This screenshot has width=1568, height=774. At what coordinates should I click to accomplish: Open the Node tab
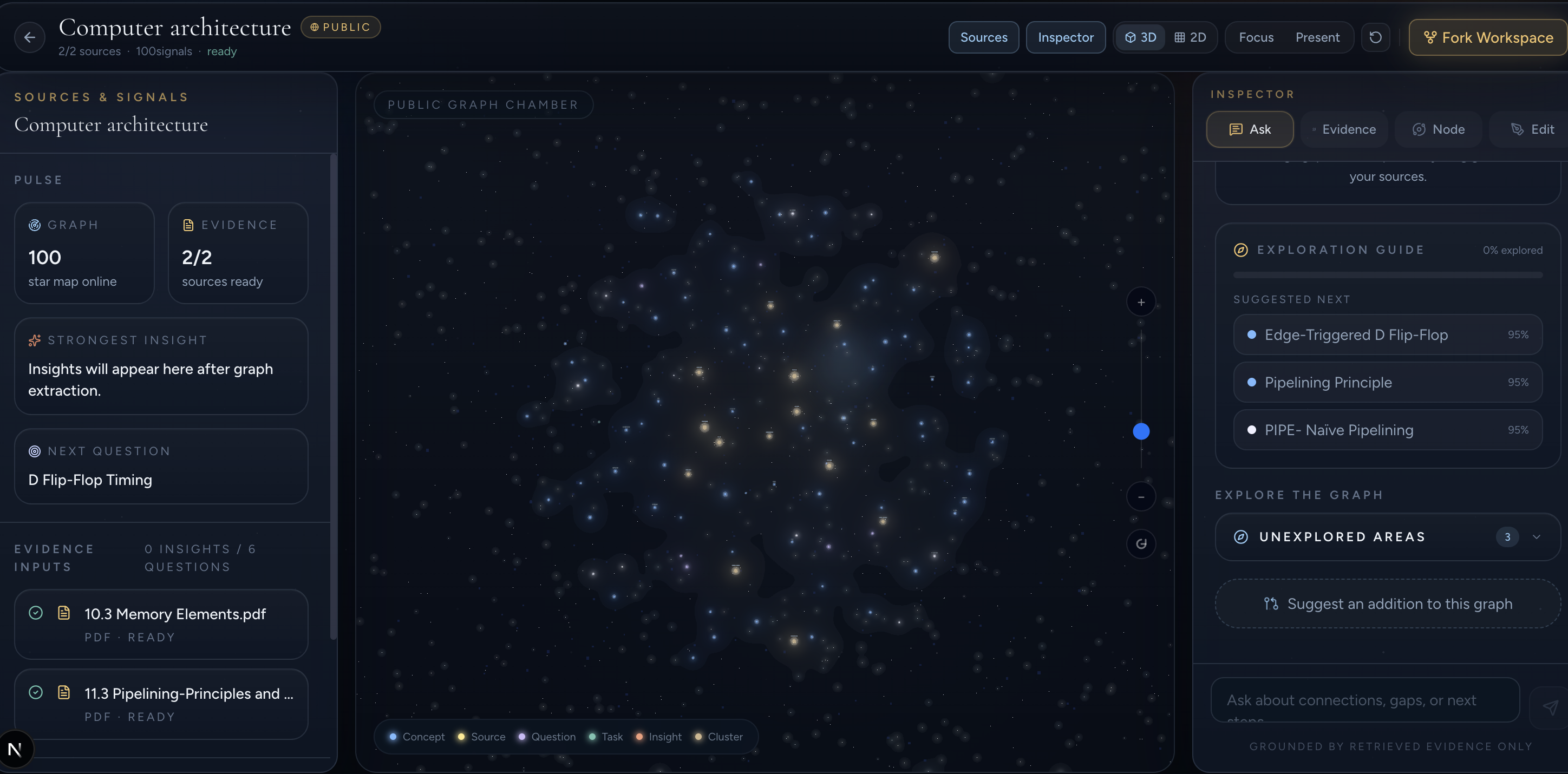tap(1439, 129)
